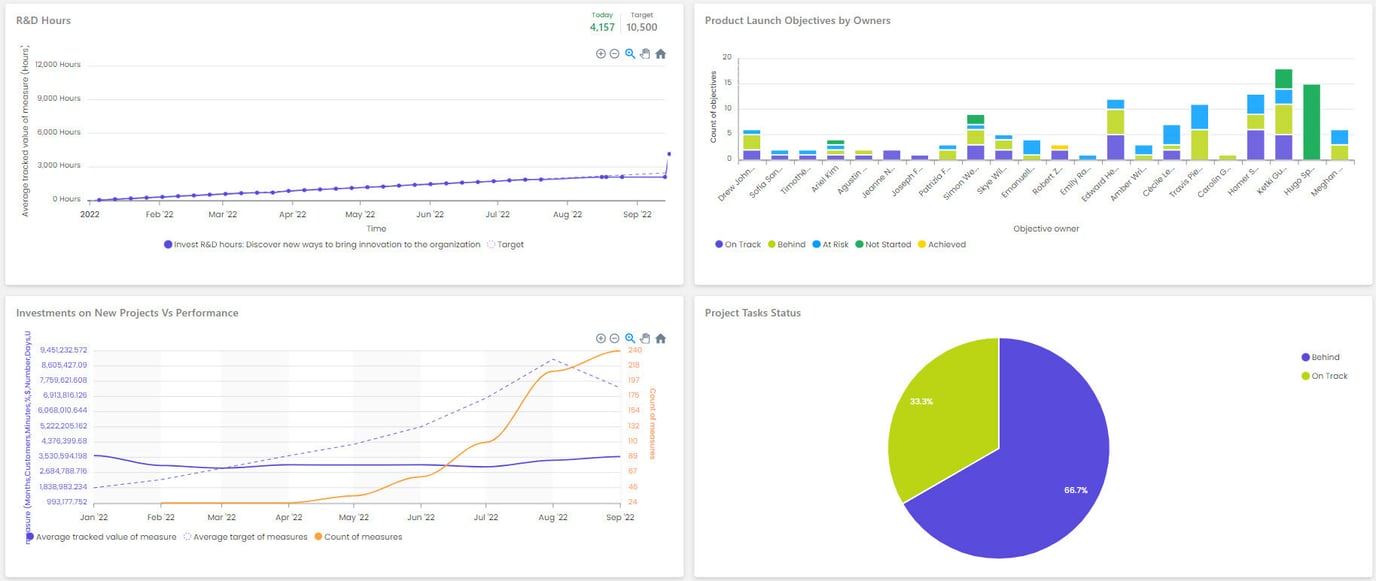Select the box-zoom magnifier on Investments chart
The height and width of the screenshot is (581, 1376).
coord(629,338)
